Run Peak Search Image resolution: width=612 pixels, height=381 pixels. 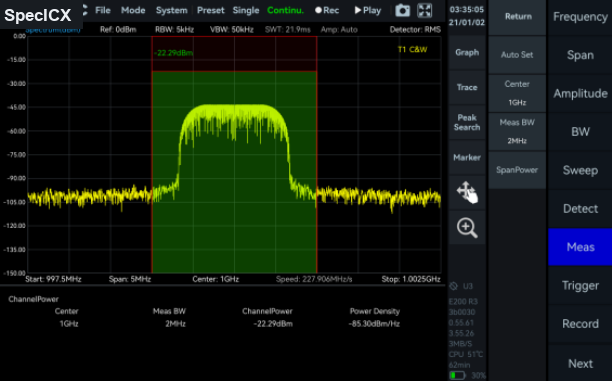click(467, 123)
